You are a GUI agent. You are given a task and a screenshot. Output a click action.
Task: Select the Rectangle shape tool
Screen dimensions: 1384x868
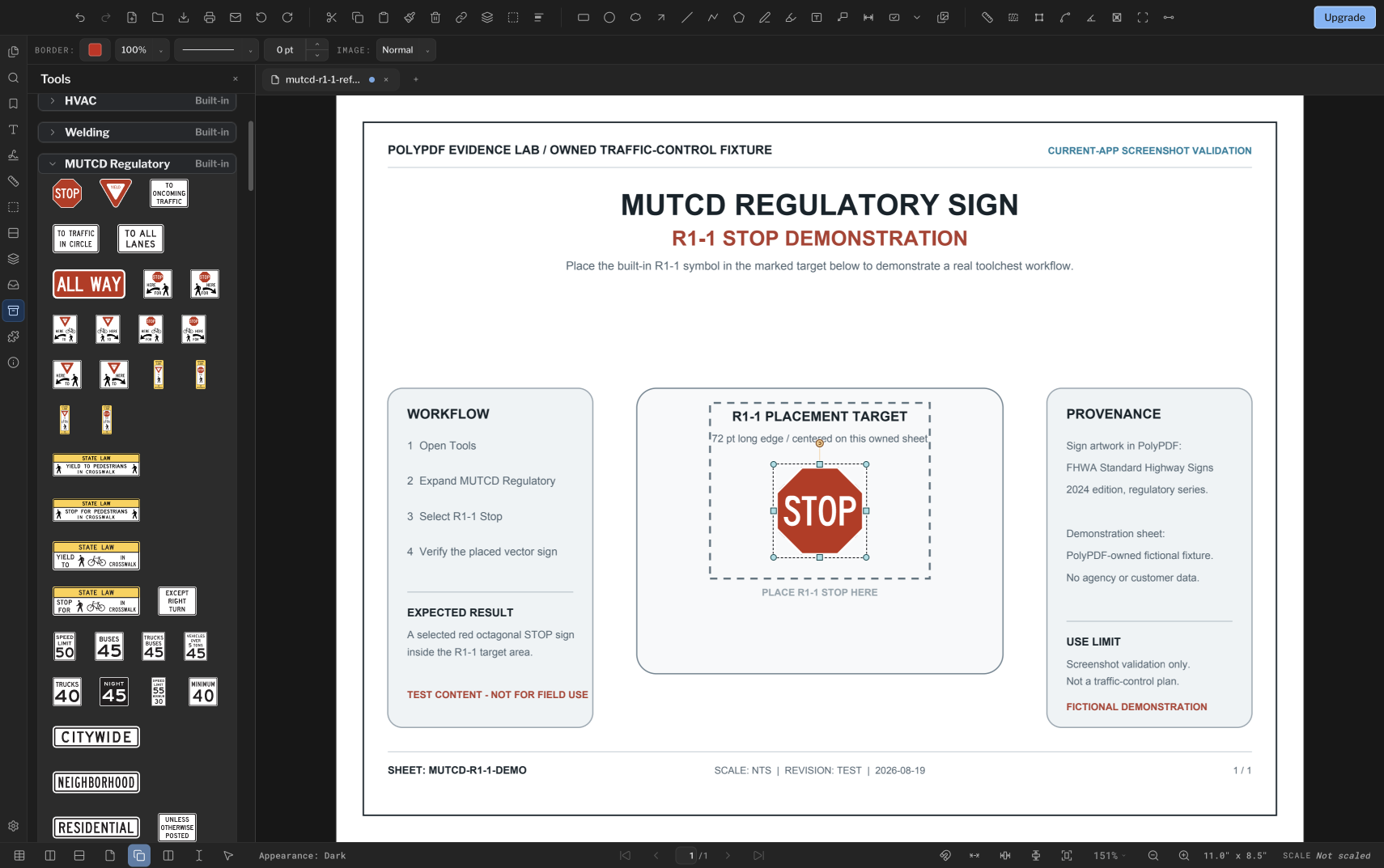[584, 17]
